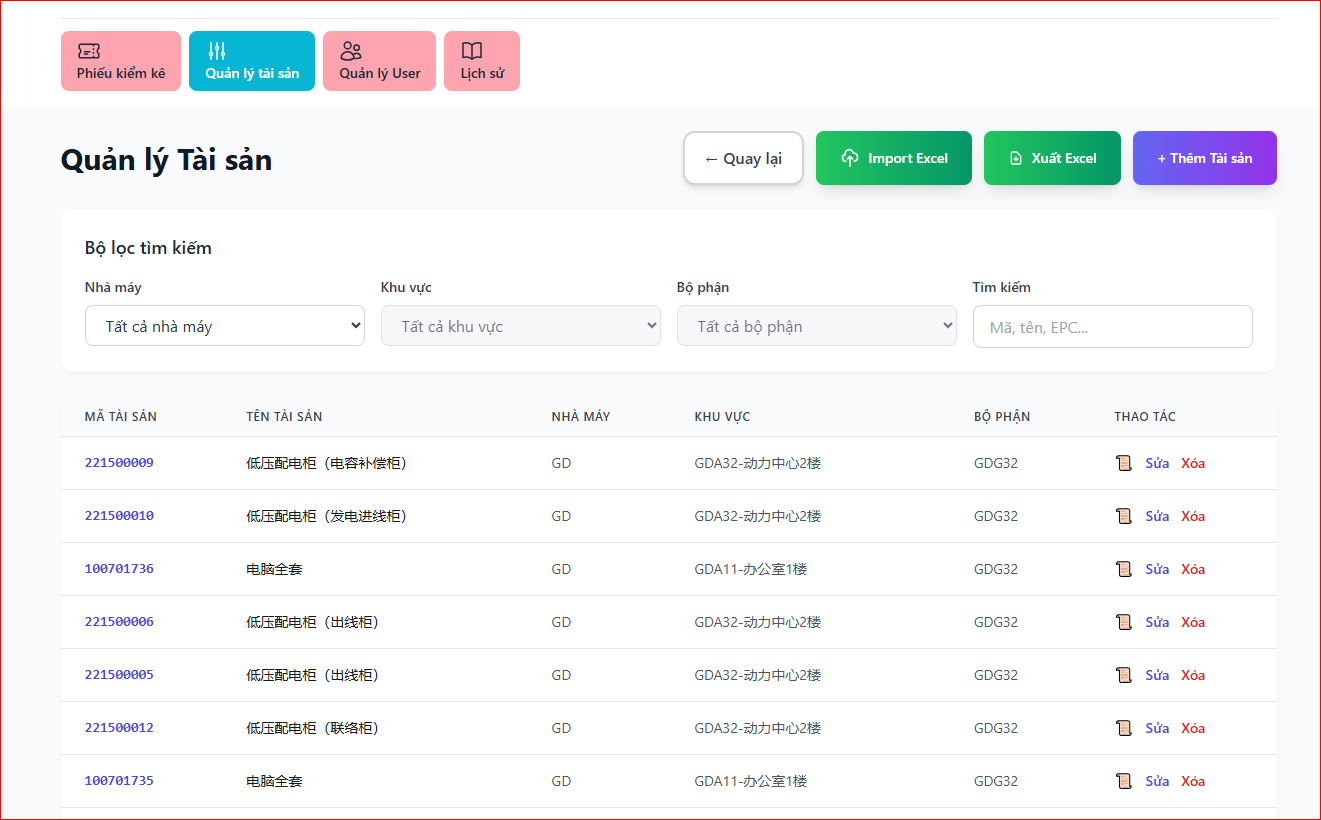The height and width of the screenshot is (820, 1321).
Task: Open the Khu vực dropdown
Action: pos(520,326)
